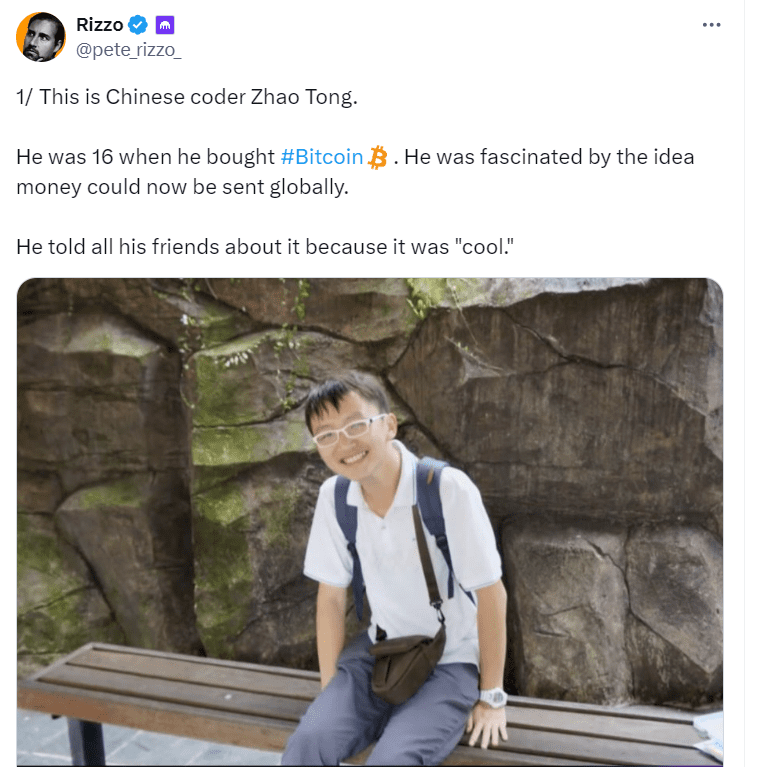
Task: Click the white wristwatch in the photo
Action: tap(492, 698)
